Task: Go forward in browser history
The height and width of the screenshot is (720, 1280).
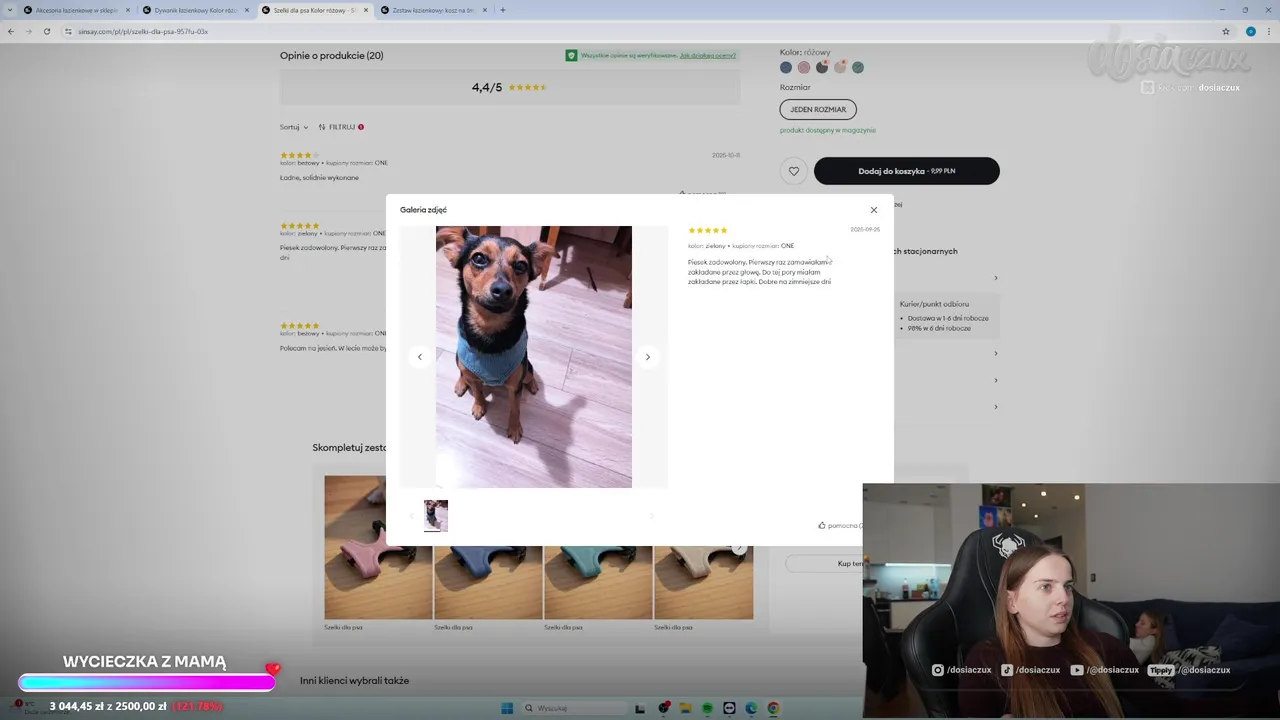Action: click(x=28, y=31)
